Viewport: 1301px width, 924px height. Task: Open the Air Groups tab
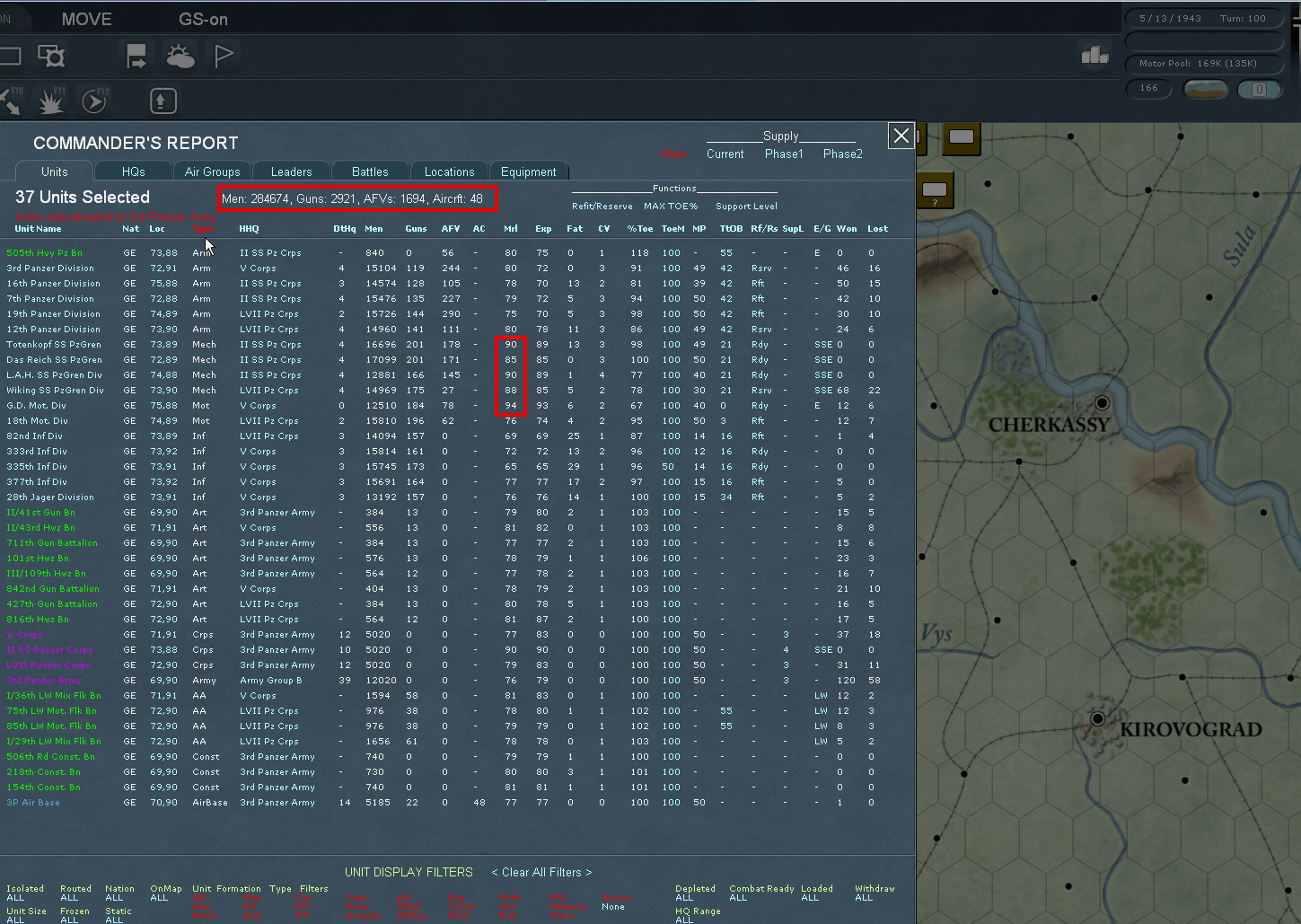213,172
